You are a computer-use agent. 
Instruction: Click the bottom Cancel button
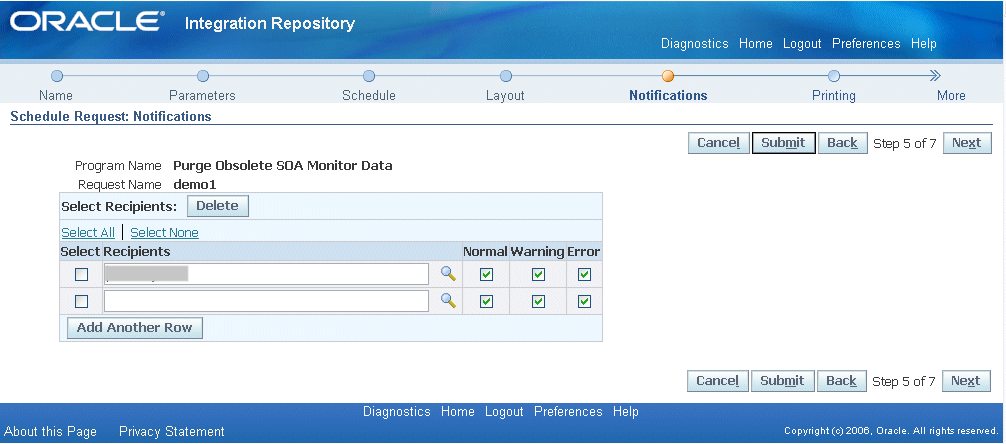click(717, 381)
